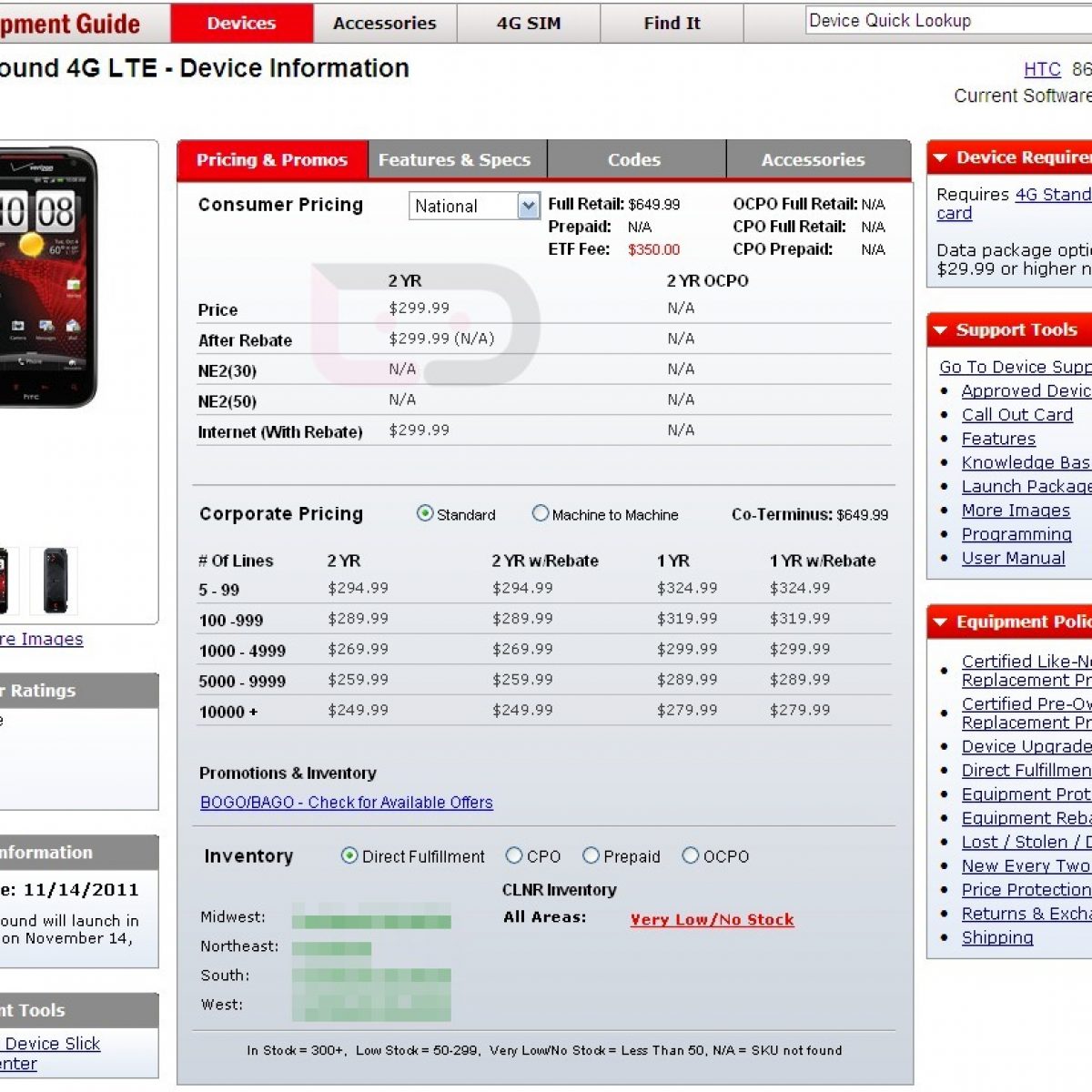Collapse the Equipment Policies panel arrow

pos(940,622)
